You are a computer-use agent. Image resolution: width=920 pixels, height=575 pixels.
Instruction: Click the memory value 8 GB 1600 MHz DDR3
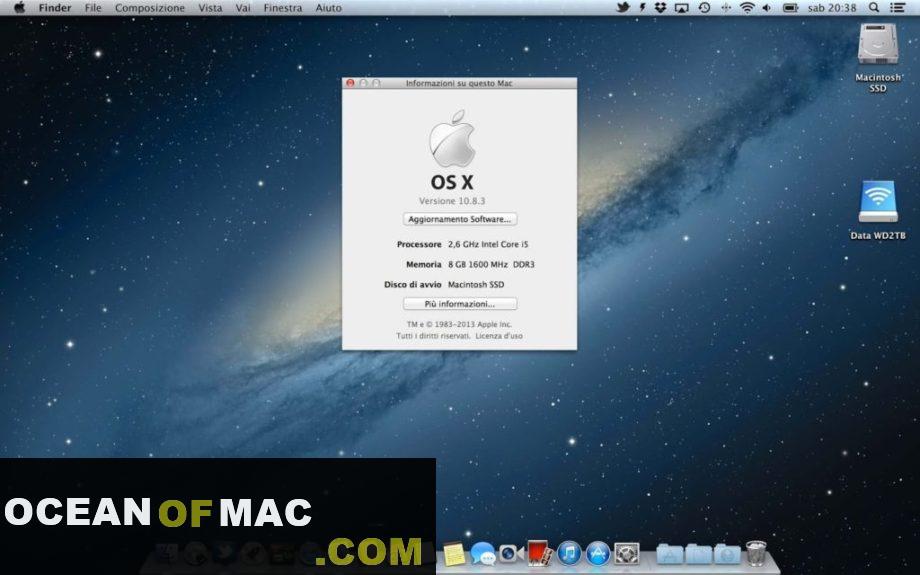click(x=491, y=265)
